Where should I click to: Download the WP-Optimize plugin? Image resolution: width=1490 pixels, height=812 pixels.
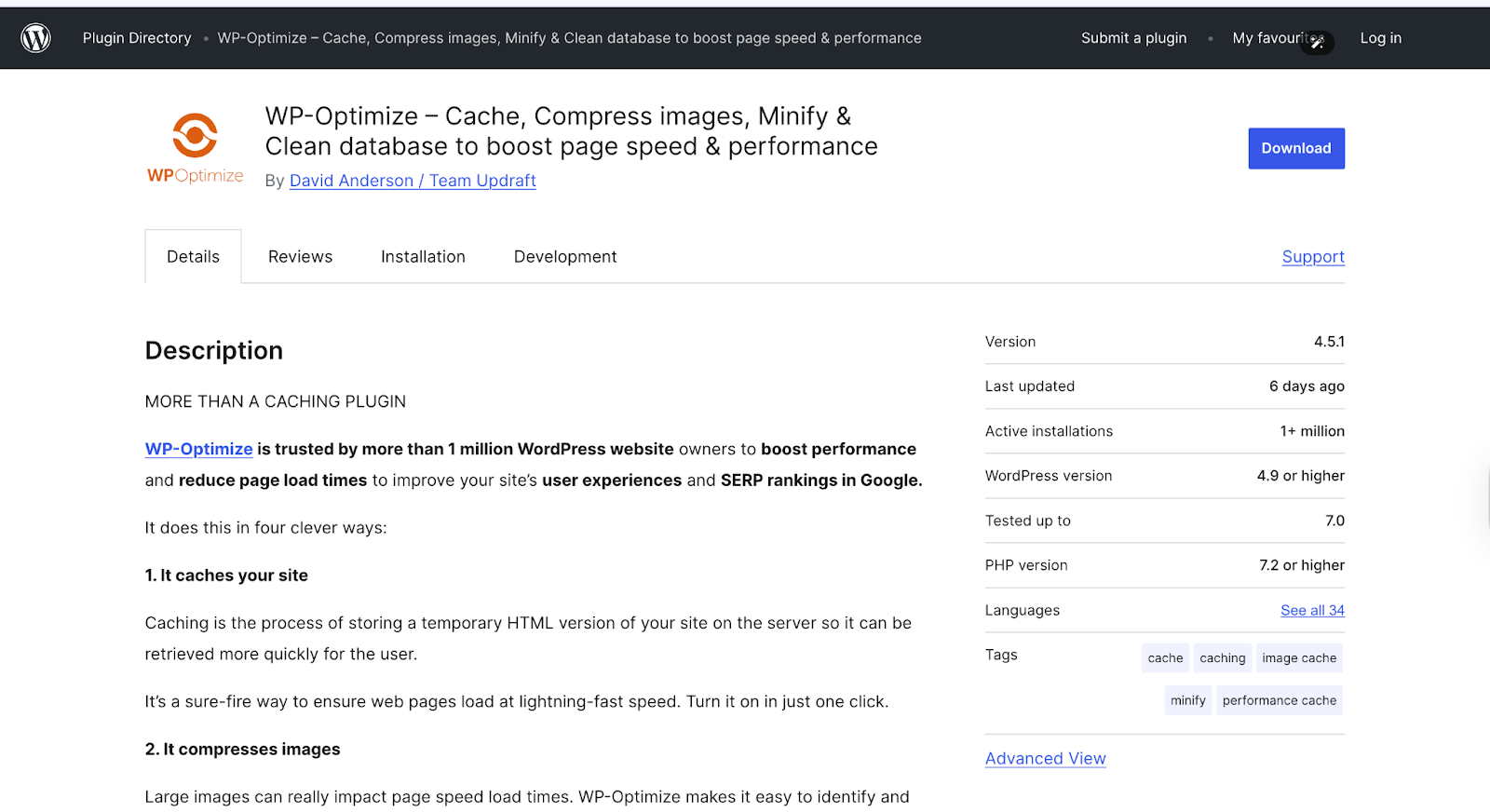click(x=1296, y=148)
